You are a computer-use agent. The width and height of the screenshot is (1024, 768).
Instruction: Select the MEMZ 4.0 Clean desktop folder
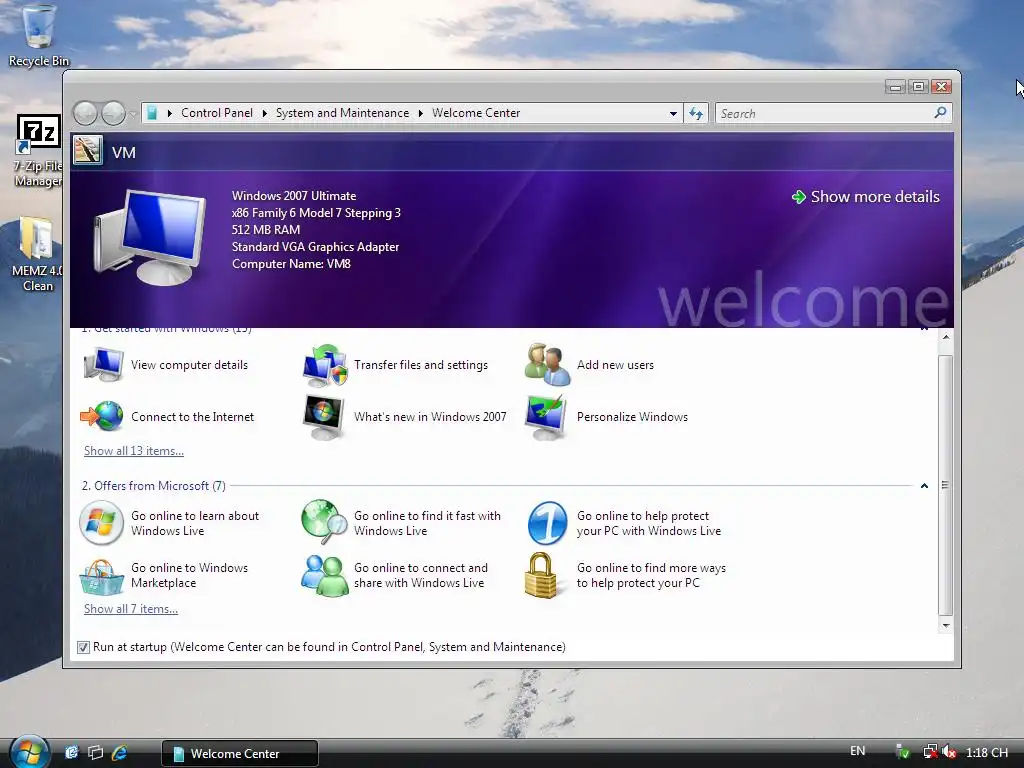(x=37, y=255)
